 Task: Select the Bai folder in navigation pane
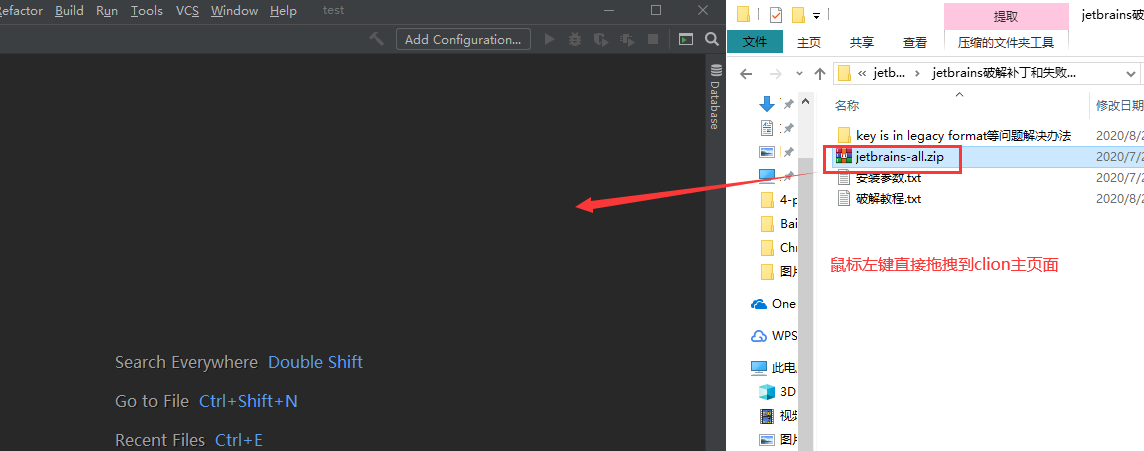777,224
